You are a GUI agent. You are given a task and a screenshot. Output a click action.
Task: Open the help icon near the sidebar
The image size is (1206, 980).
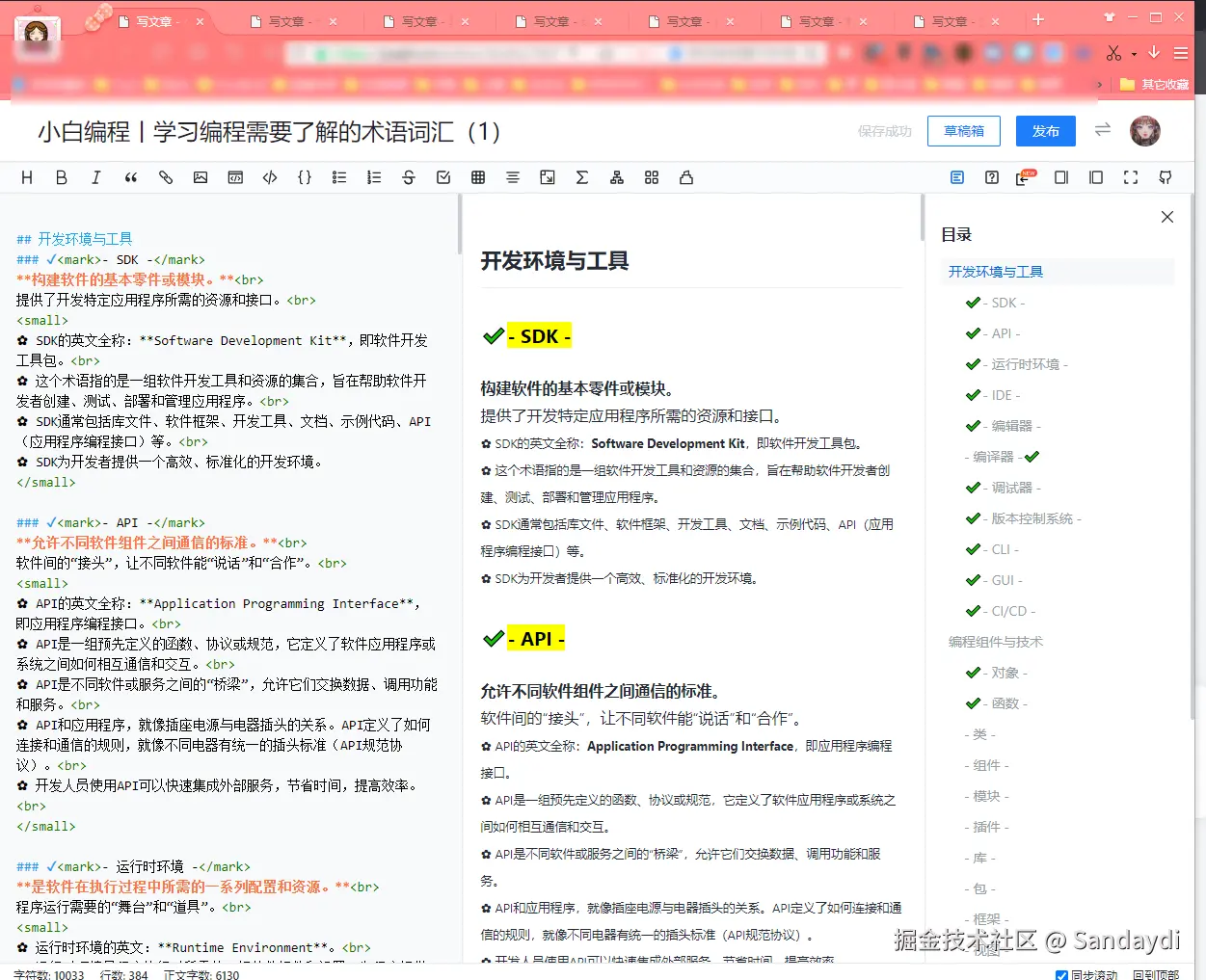pos(991,177)
